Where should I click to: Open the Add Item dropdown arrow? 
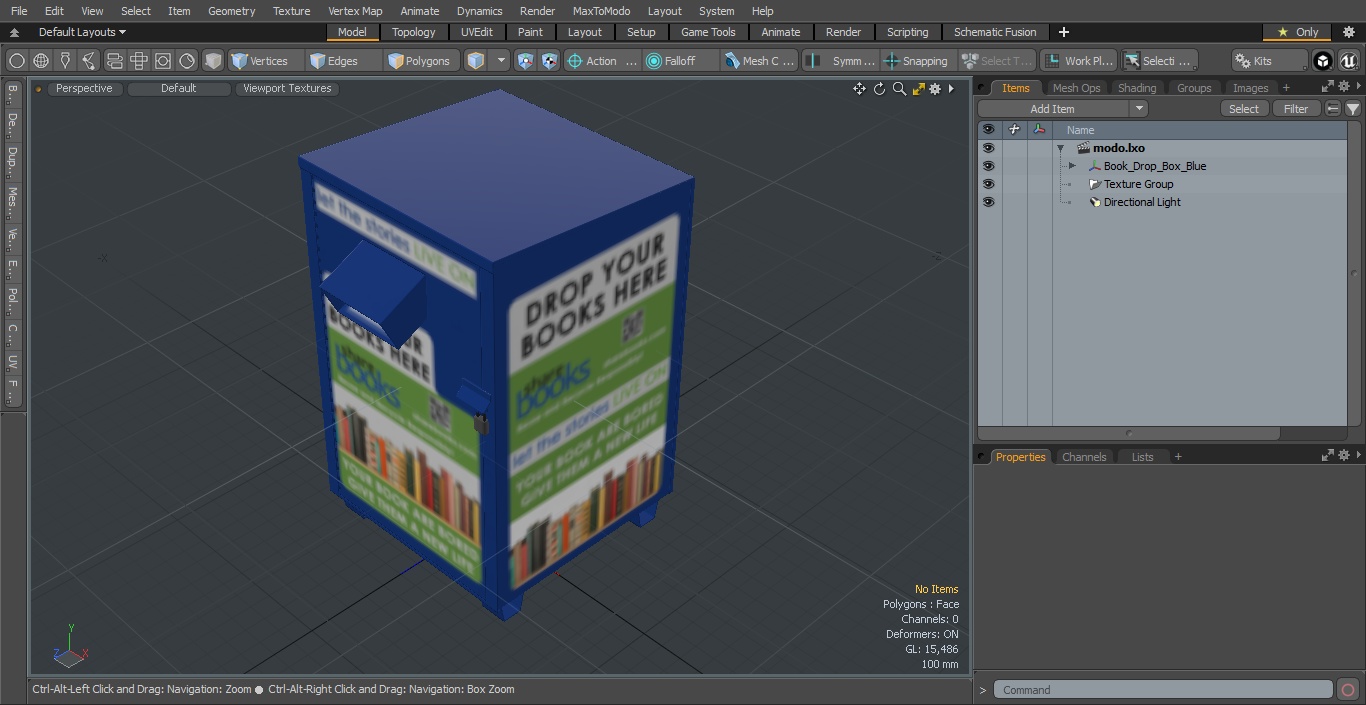(1139, 109)
